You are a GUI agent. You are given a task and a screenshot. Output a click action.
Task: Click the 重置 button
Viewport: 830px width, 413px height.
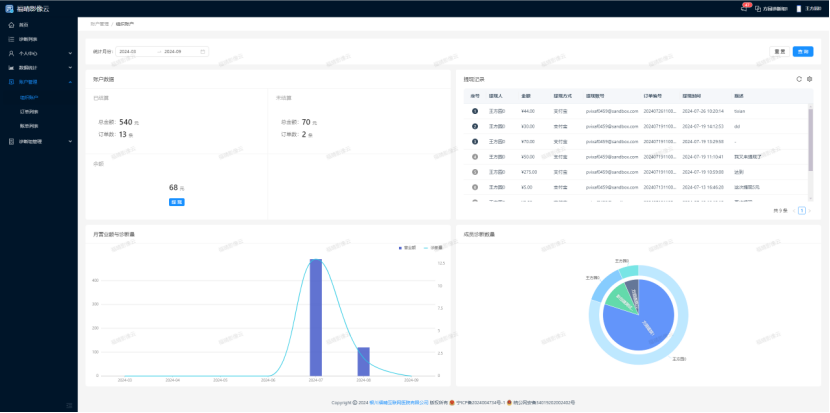779,51
